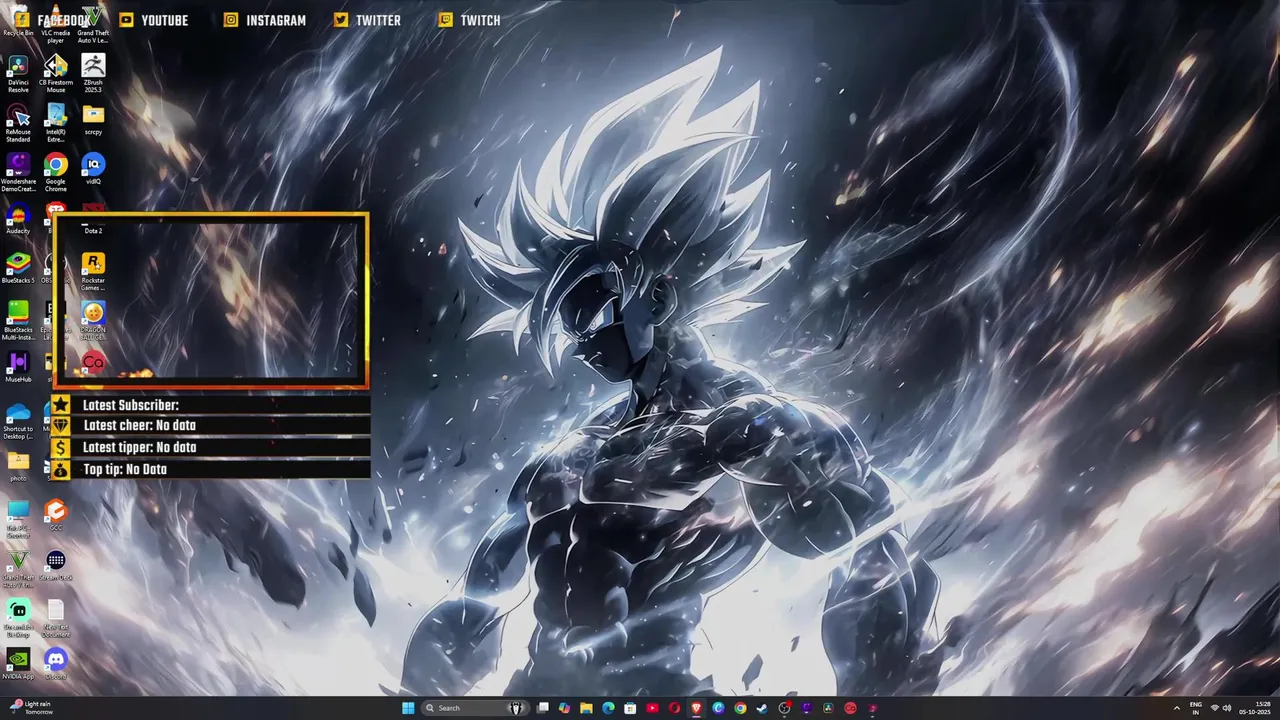Open Microsoft Store from the taskbar
The height and width of the screenshot is (720, 1280).
coord(630,708)
